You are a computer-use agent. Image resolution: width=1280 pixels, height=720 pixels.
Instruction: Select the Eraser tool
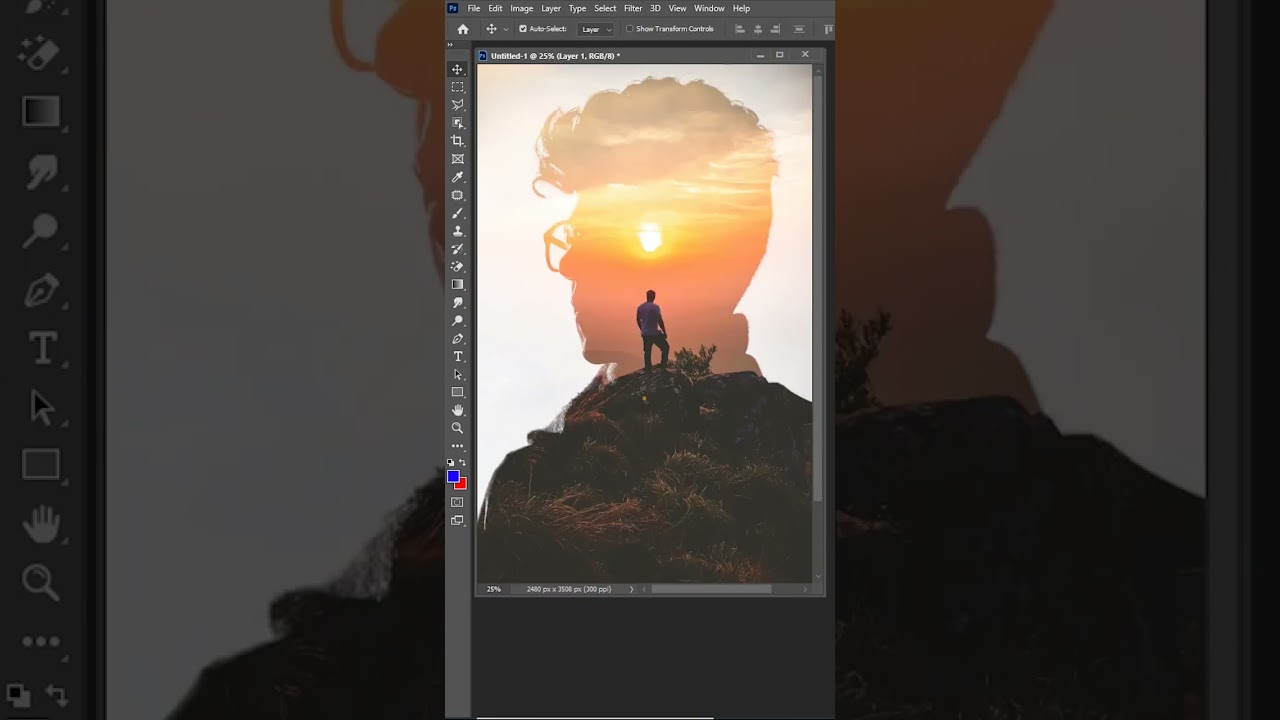tap(458, 267)
